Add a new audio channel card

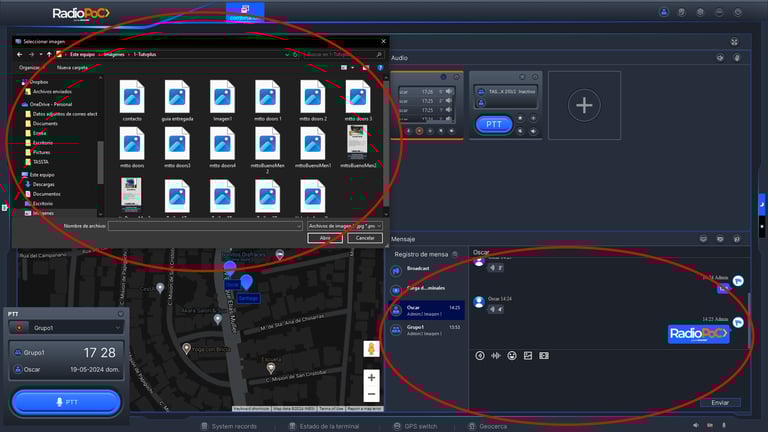pyautogui.click(x=584, y=105)
